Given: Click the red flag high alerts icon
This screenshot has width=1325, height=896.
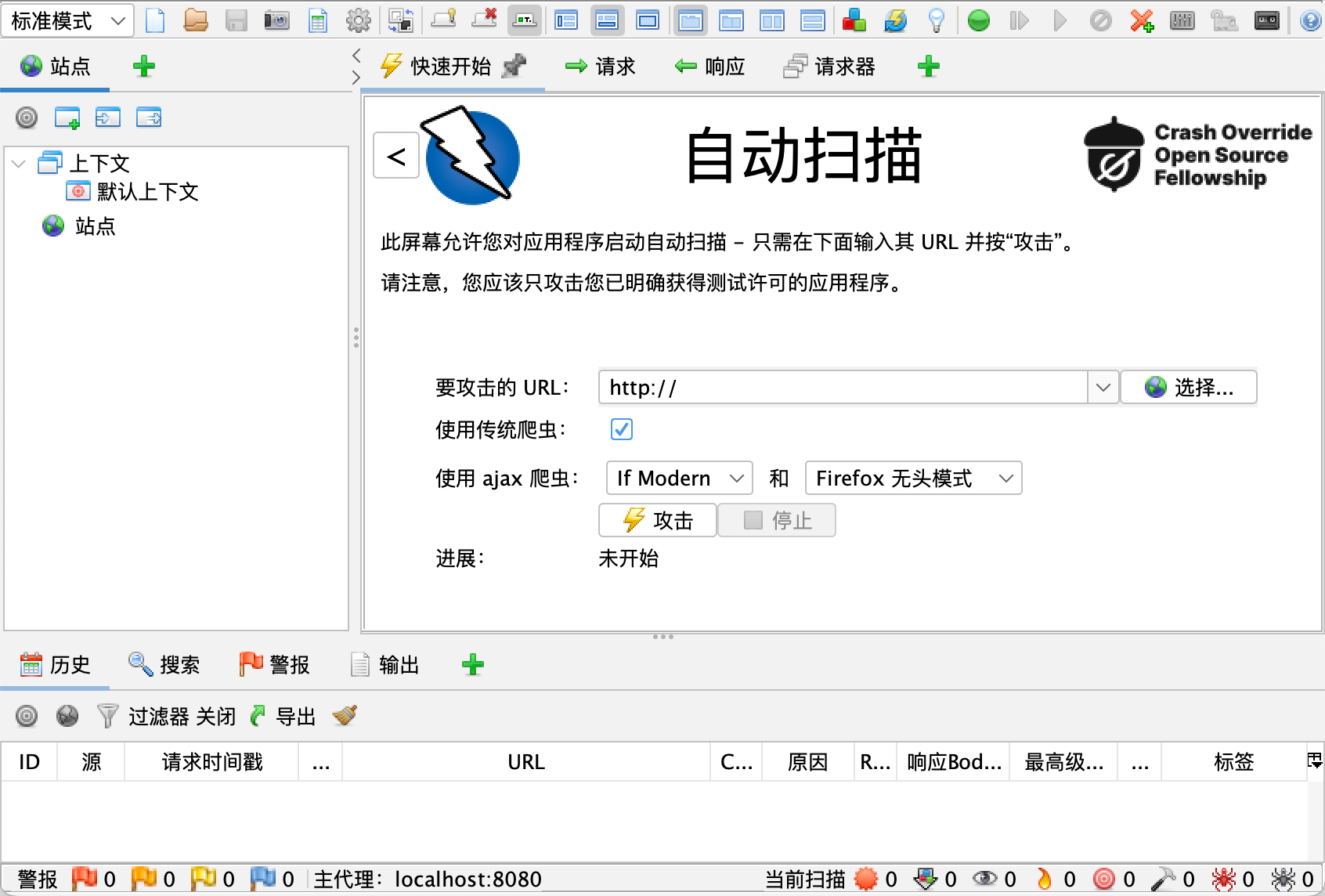Looking at the screenshot, I should [x=84, y=879].
